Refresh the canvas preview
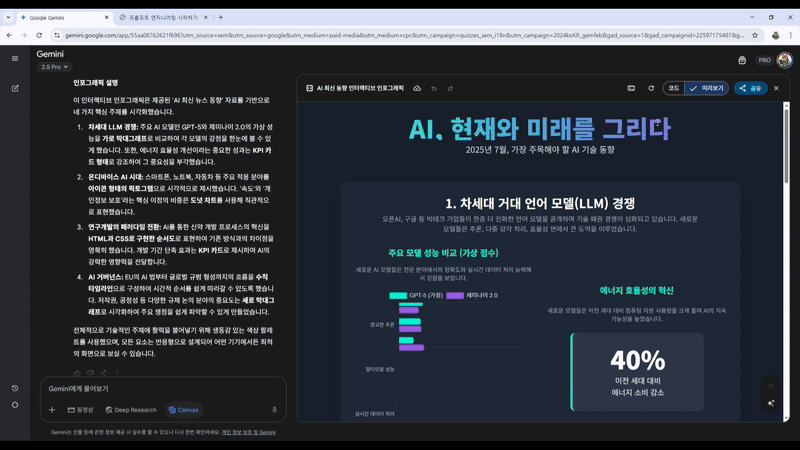 tap(651, 88)
